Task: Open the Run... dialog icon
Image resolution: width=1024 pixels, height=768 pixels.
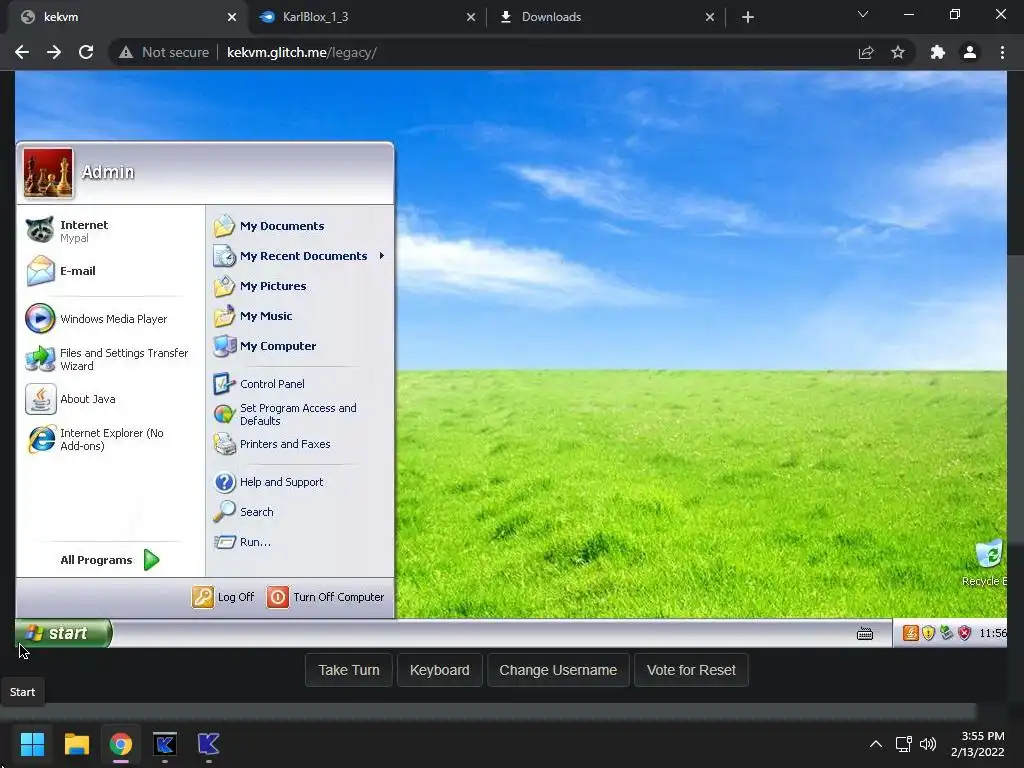Action: pyautogui.click(x=223, y=542)
